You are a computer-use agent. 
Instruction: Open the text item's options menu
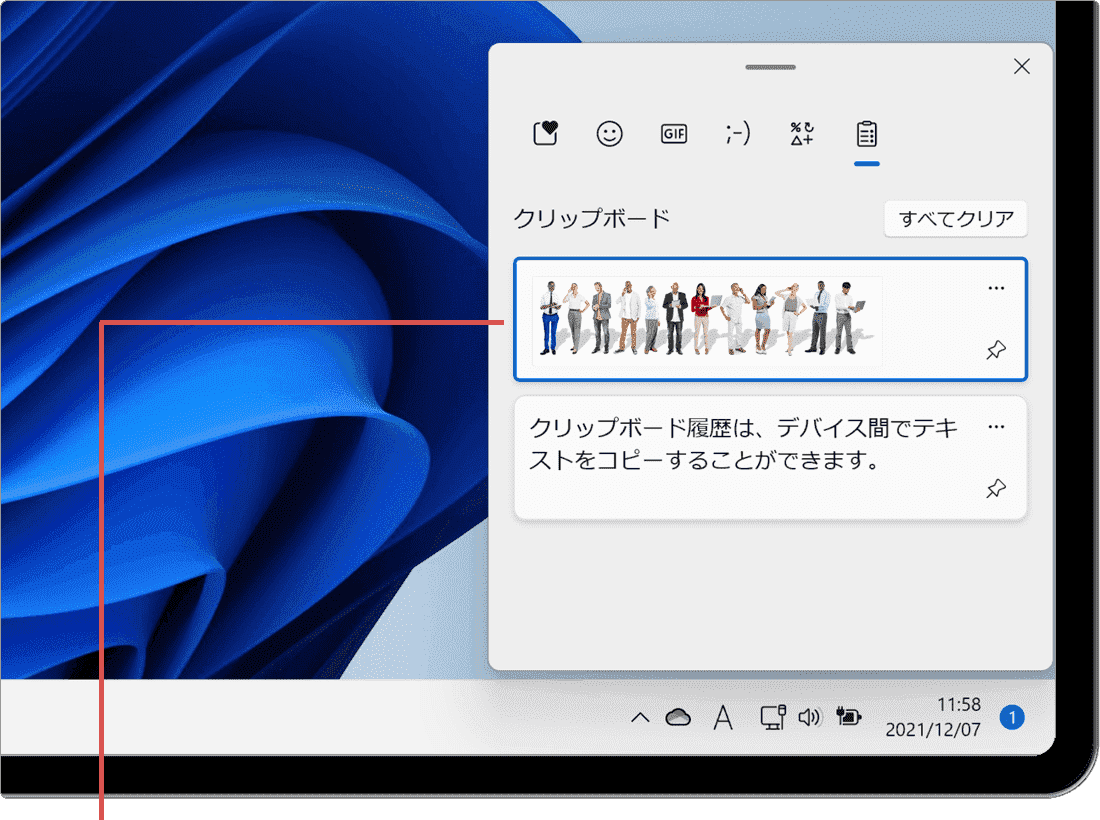pos(996,426)
